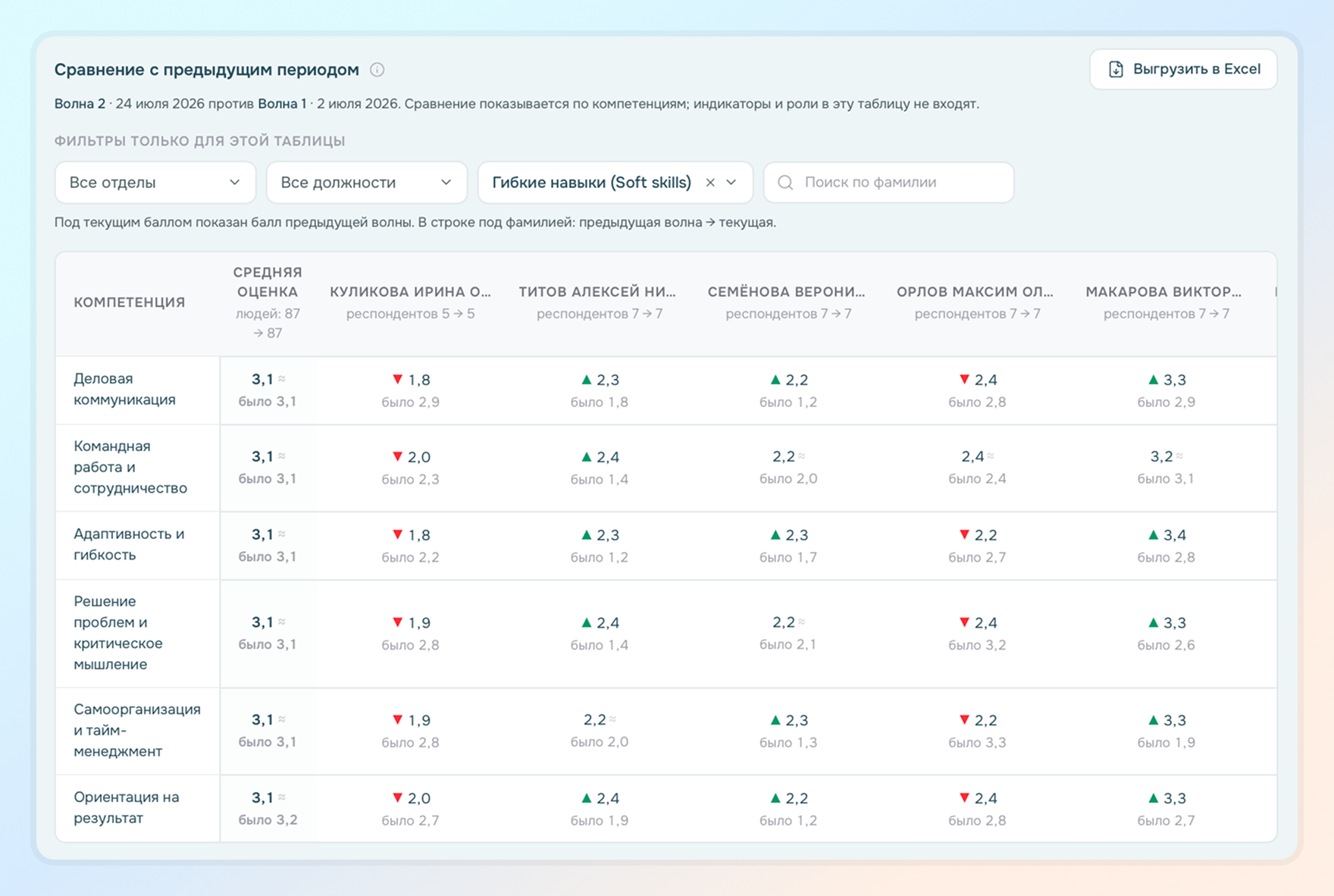Viewport: 1334px width, 896px height.
Task: Click the ≈ mark in Орлов's Командная работа cell
Action: click(991, 456)
